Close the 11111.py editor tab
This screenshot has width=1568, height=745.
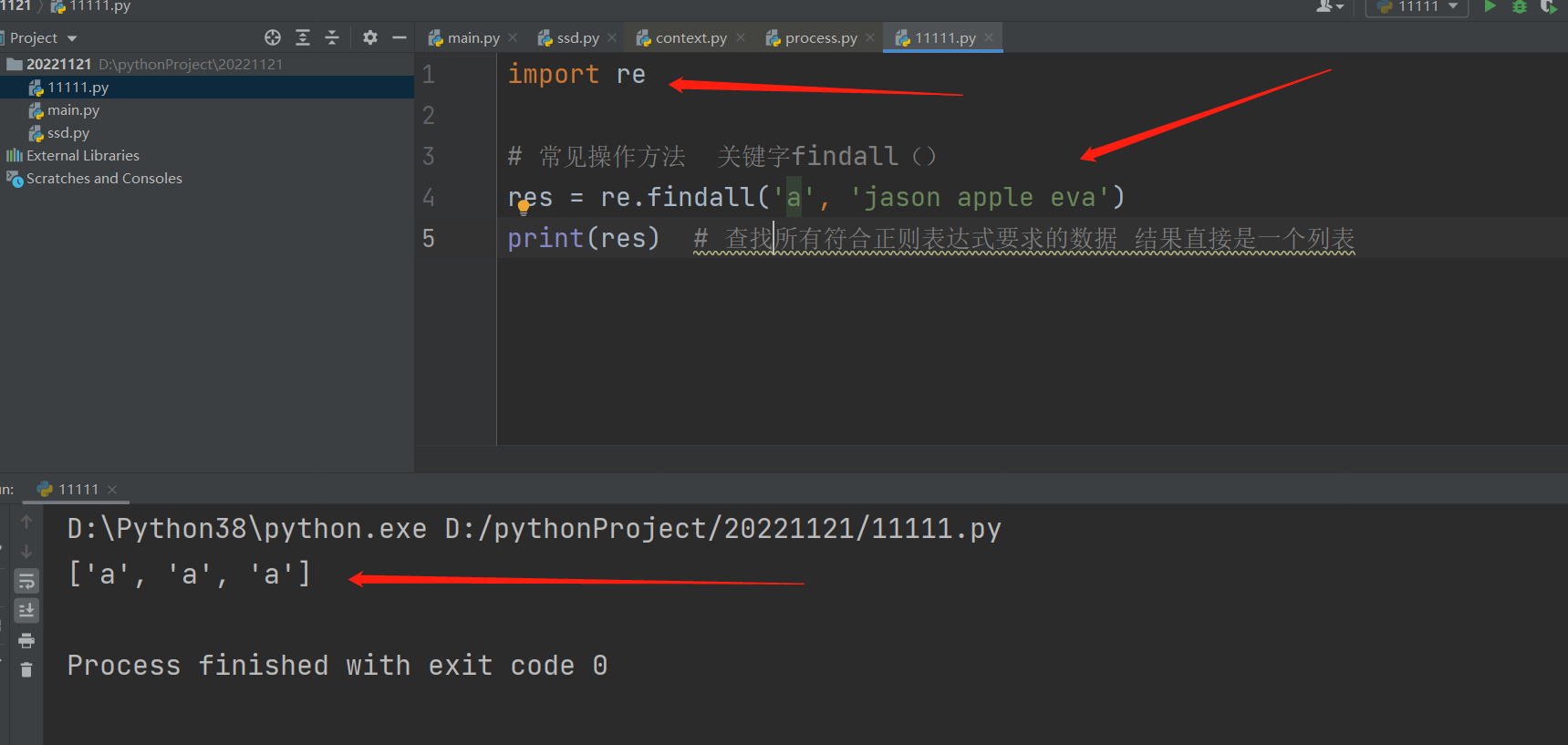(x=989, y=38)
